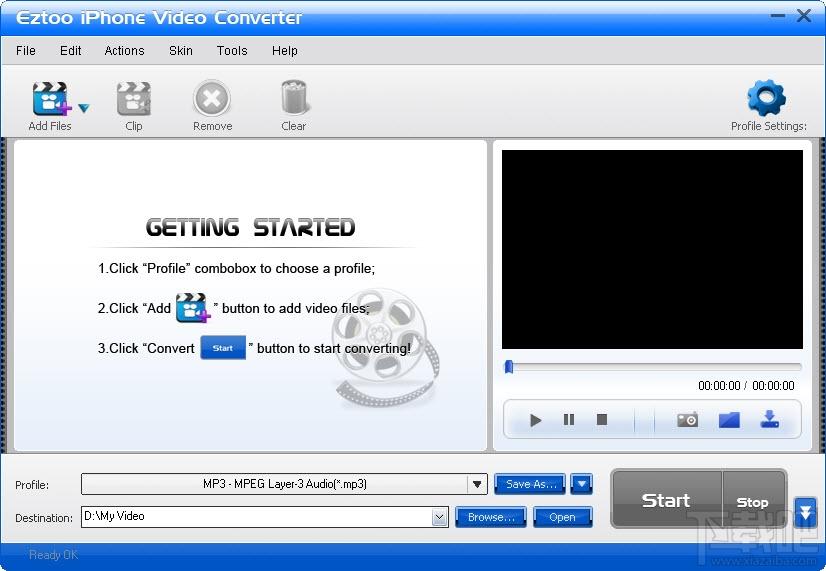This screenshot has height=571, width=826.
Task: Click the download arrow icon under preview
Action: click(x=769, y=420)
